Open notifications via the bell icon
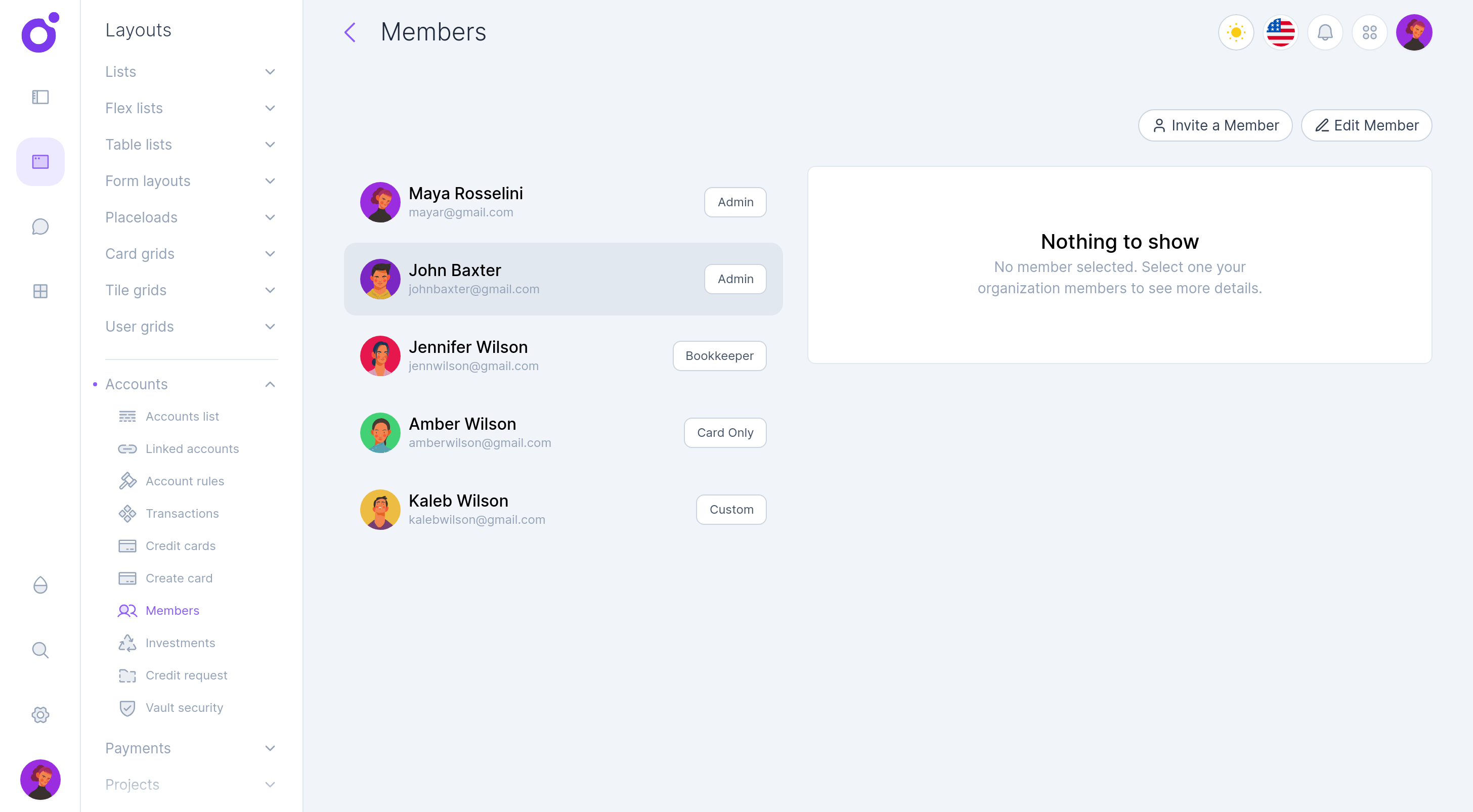The image size is (1473, 812). tap(1325, 32)
